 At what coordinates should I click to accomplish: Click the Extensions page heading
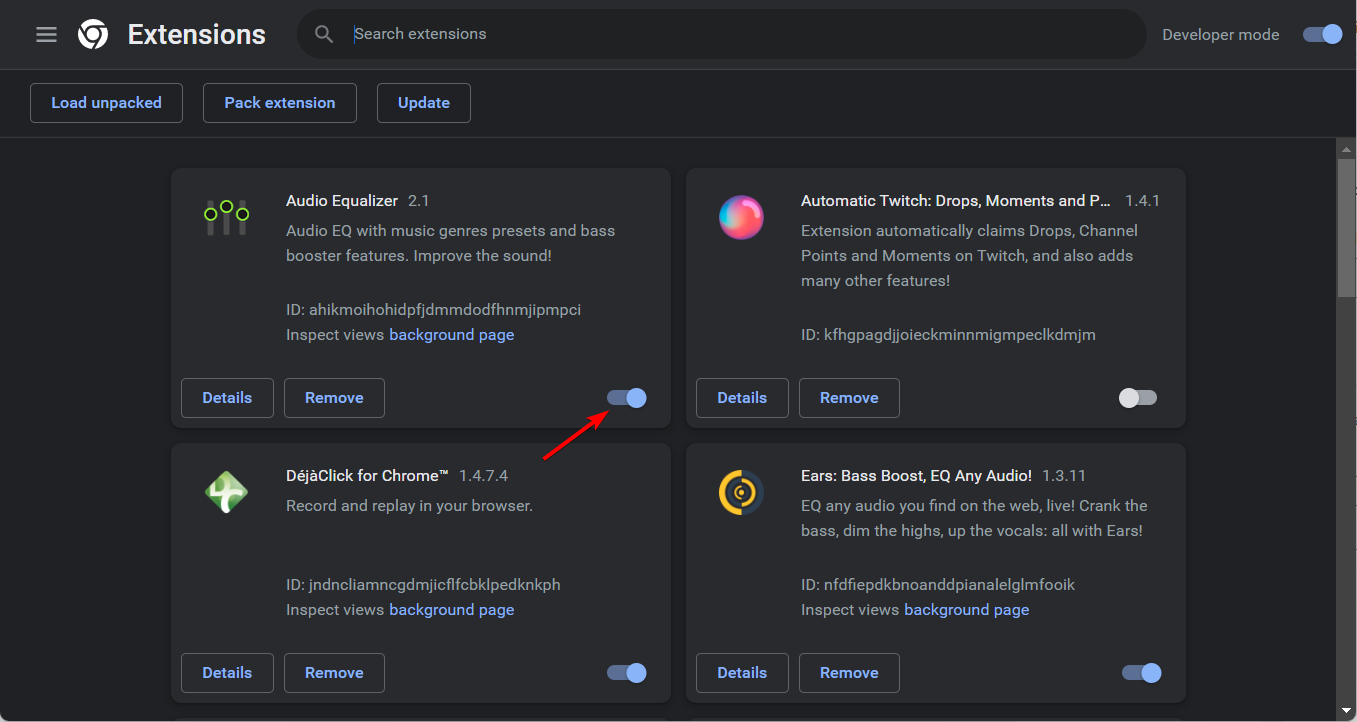tap(197, 35)
